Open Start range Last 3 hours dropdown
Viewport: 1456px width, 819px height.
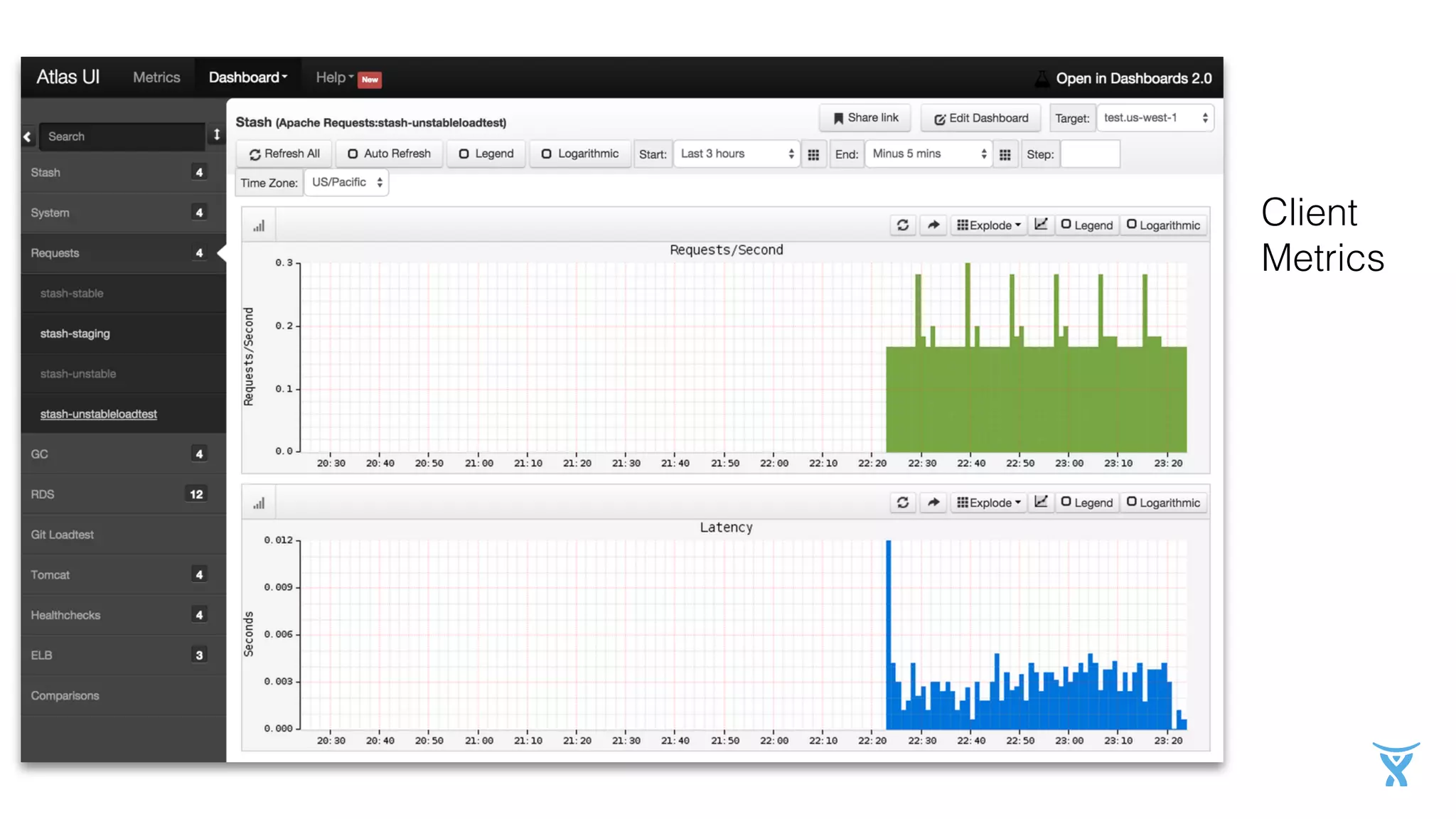pyautogui.click(x=737, y=154)
